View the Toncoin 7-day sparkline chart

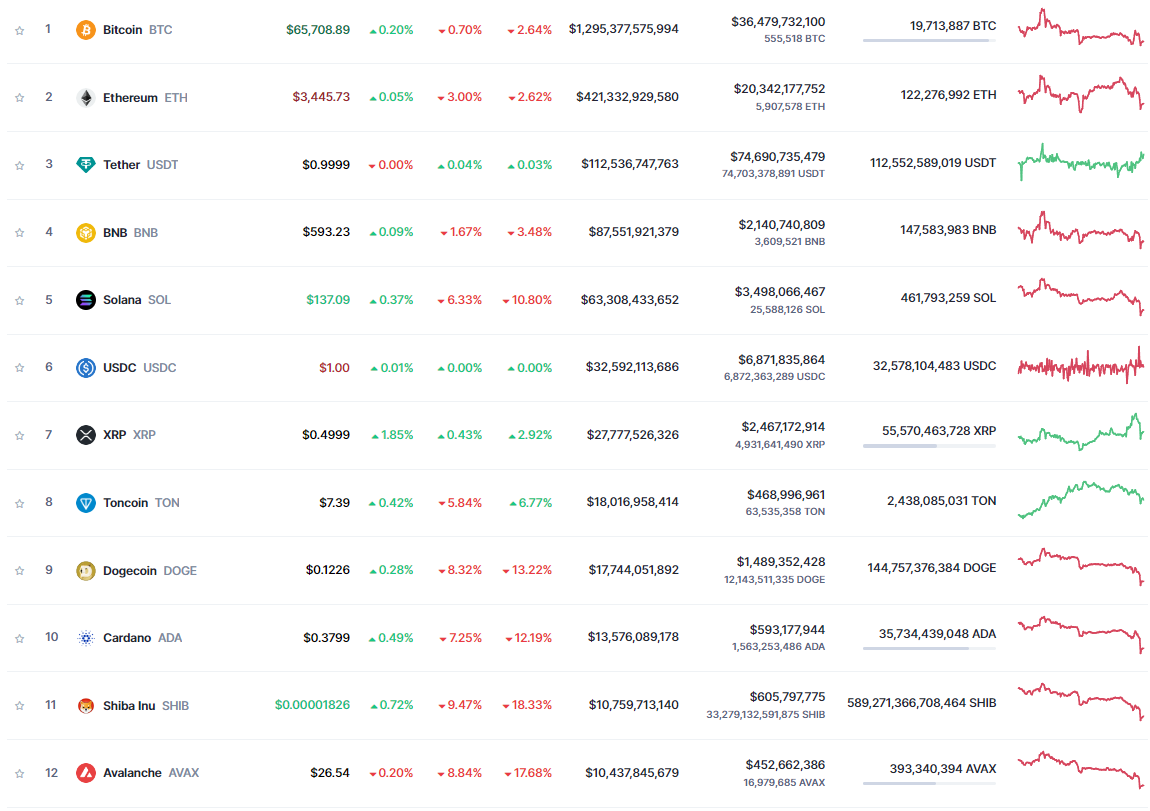[1080, 499]
